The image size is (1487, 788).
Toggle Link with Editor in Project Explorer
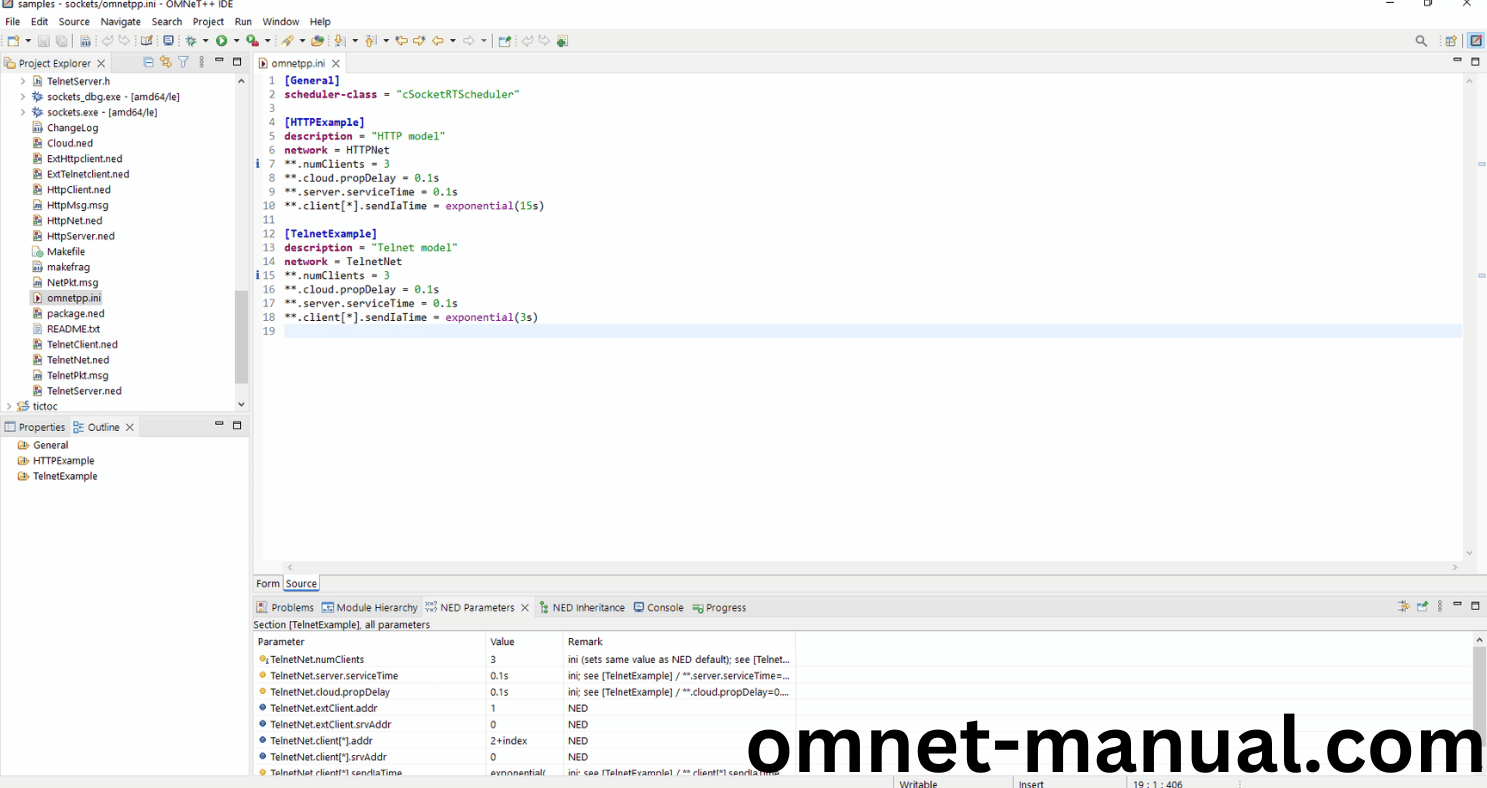point(166,62)
